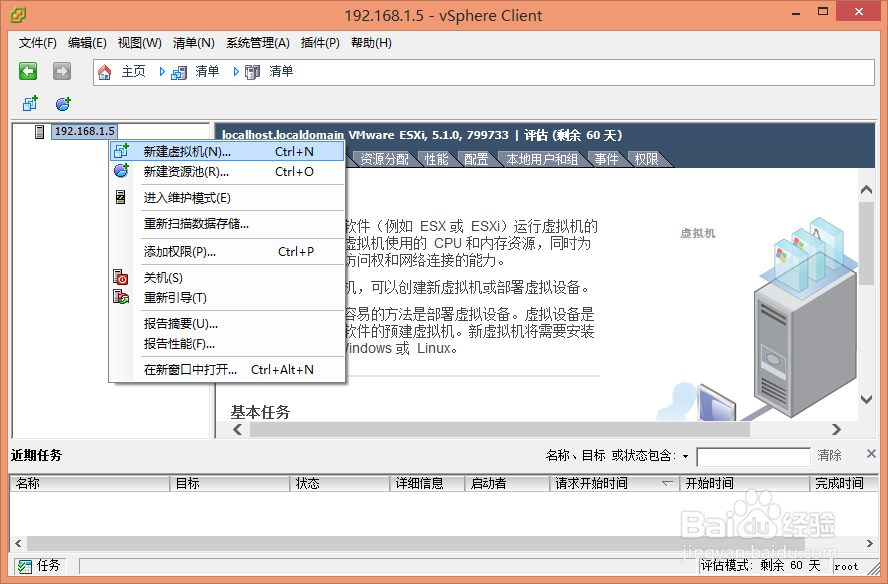This screenshot has width=888, height=584.
Task: Expand dropdown arrow before second 清单 breadcrumb
Action: pyautogui.click(x=236, y=72)
